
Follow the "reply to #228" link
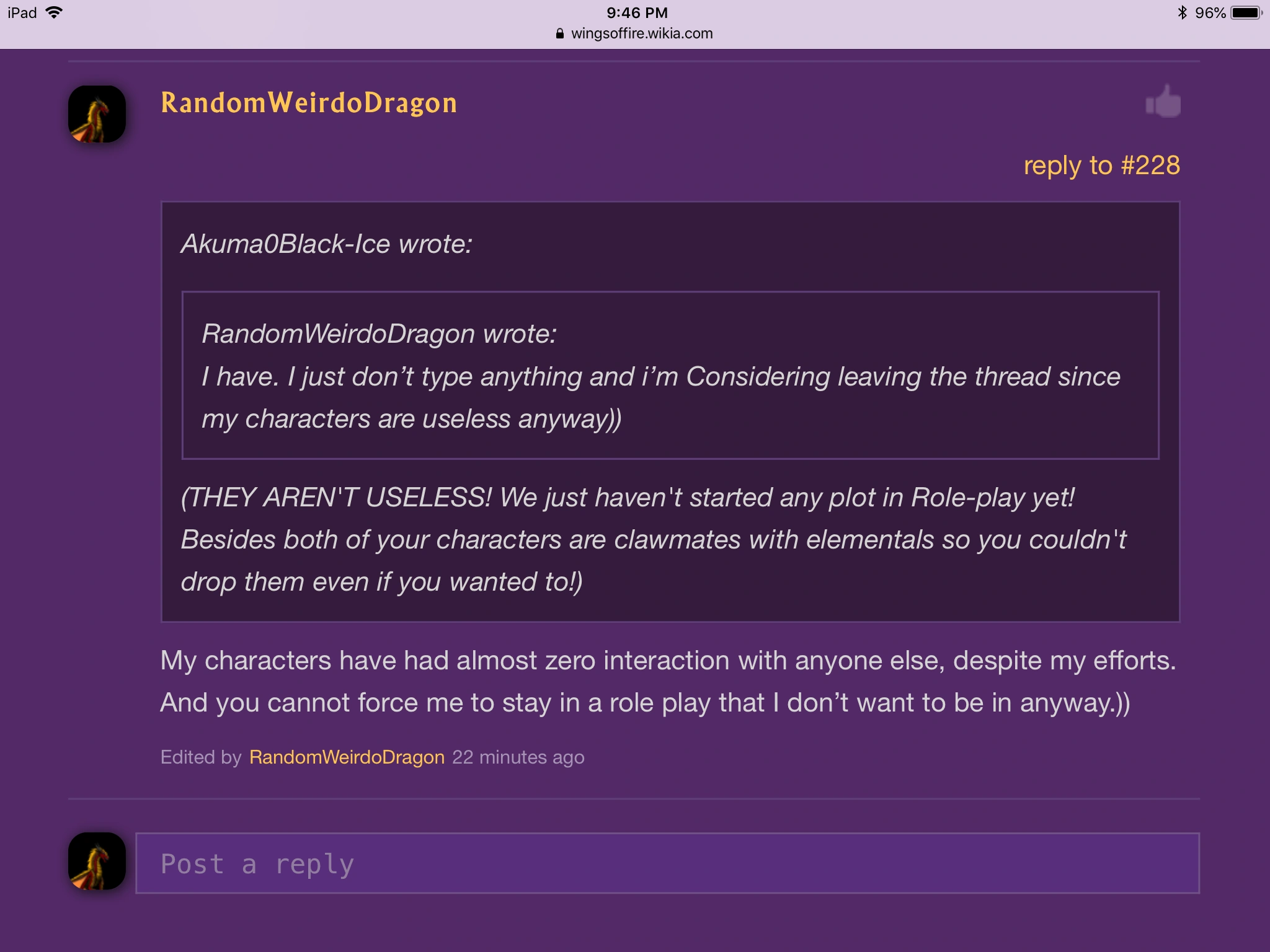pos(1101,165)
